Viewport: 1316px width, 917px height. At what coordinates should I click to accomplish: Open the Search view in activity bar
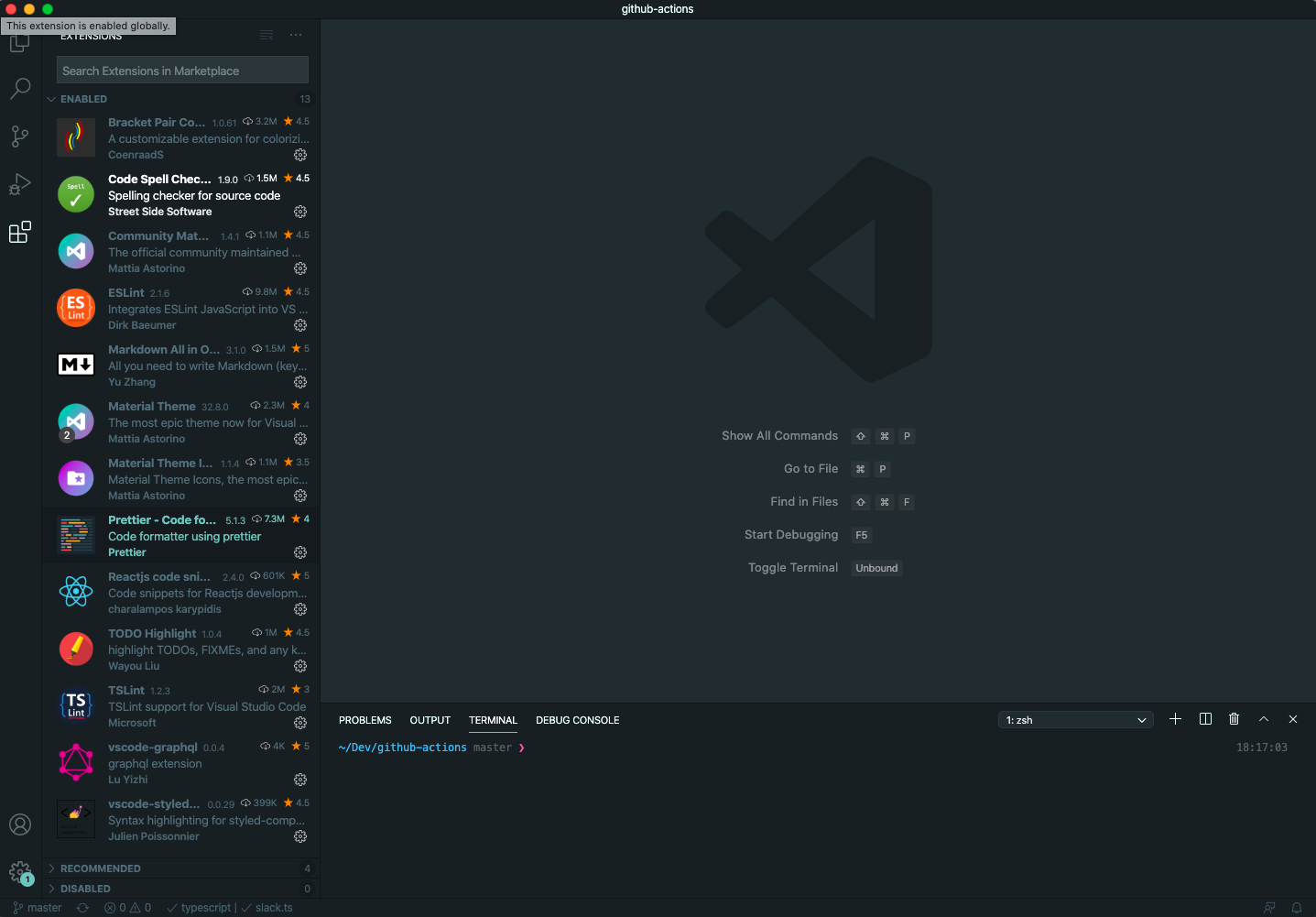pyautogui.click(x=20, y=89)
